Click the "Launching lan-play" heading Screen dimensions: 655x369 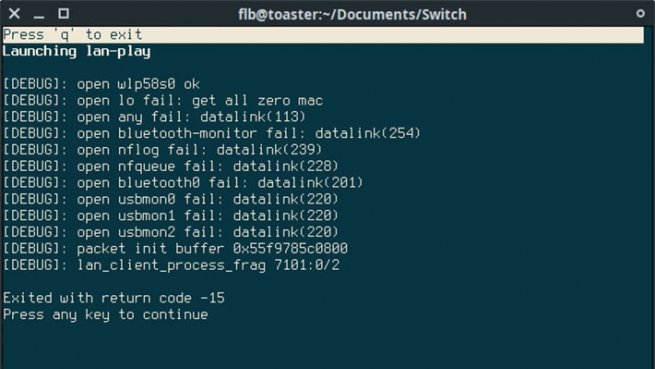point(76,51)
